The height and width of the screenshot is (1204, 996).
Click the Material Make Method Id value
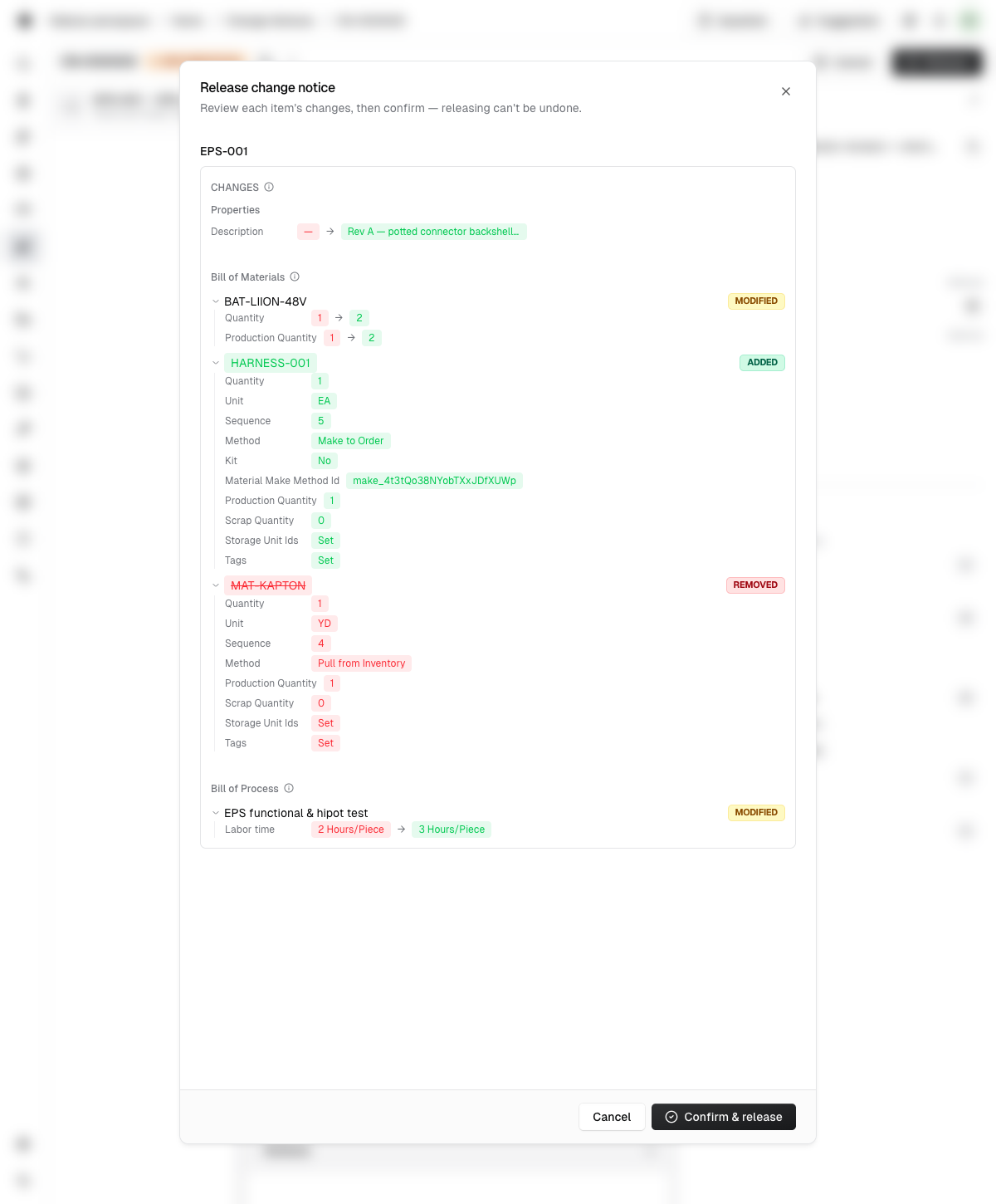click(x=434, y=481)
